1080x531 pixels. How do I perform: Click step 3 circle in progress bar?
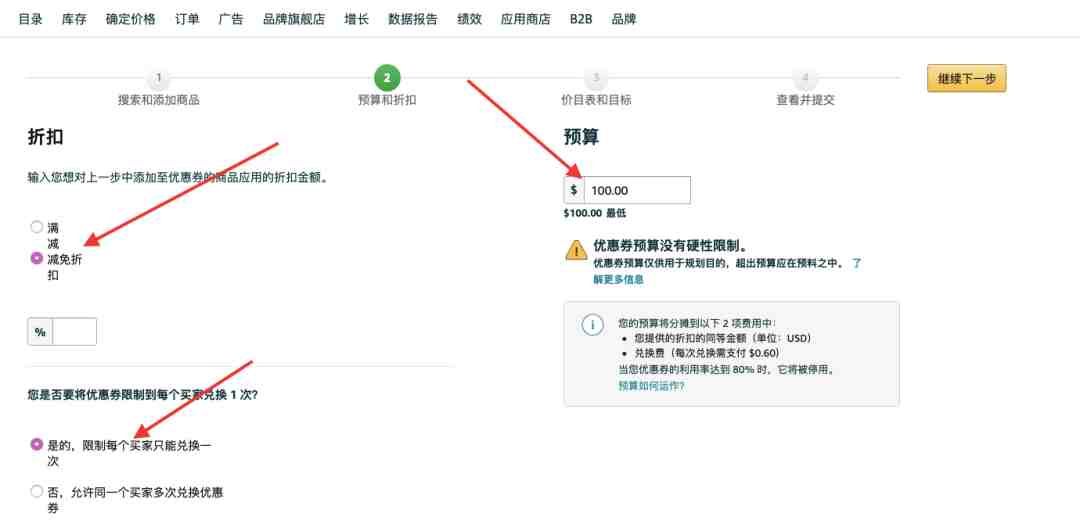(x=596, y=78)
